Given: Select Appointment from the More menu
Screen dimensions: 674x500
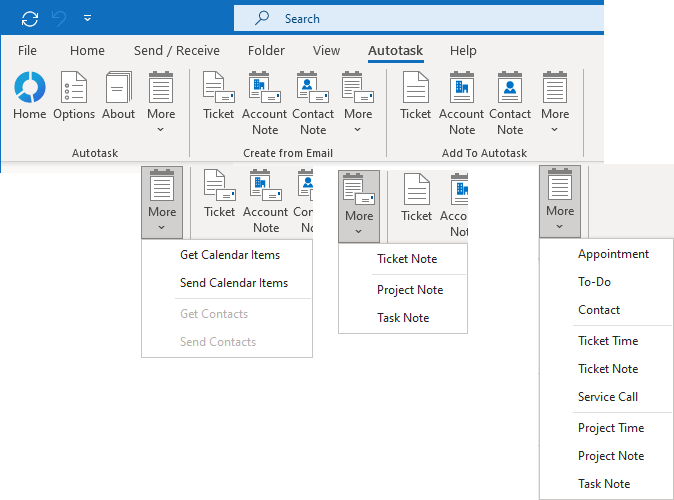Looking at the screenshot, I should click(x=613, y=254).
